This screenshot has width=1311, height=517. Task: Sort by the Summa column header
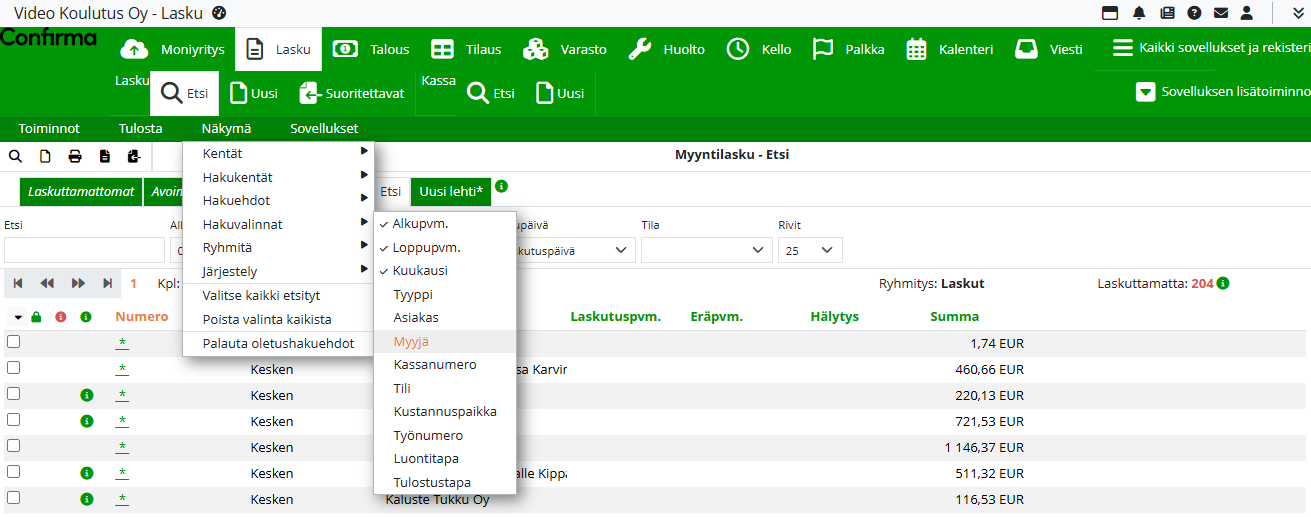click(954, 317)
